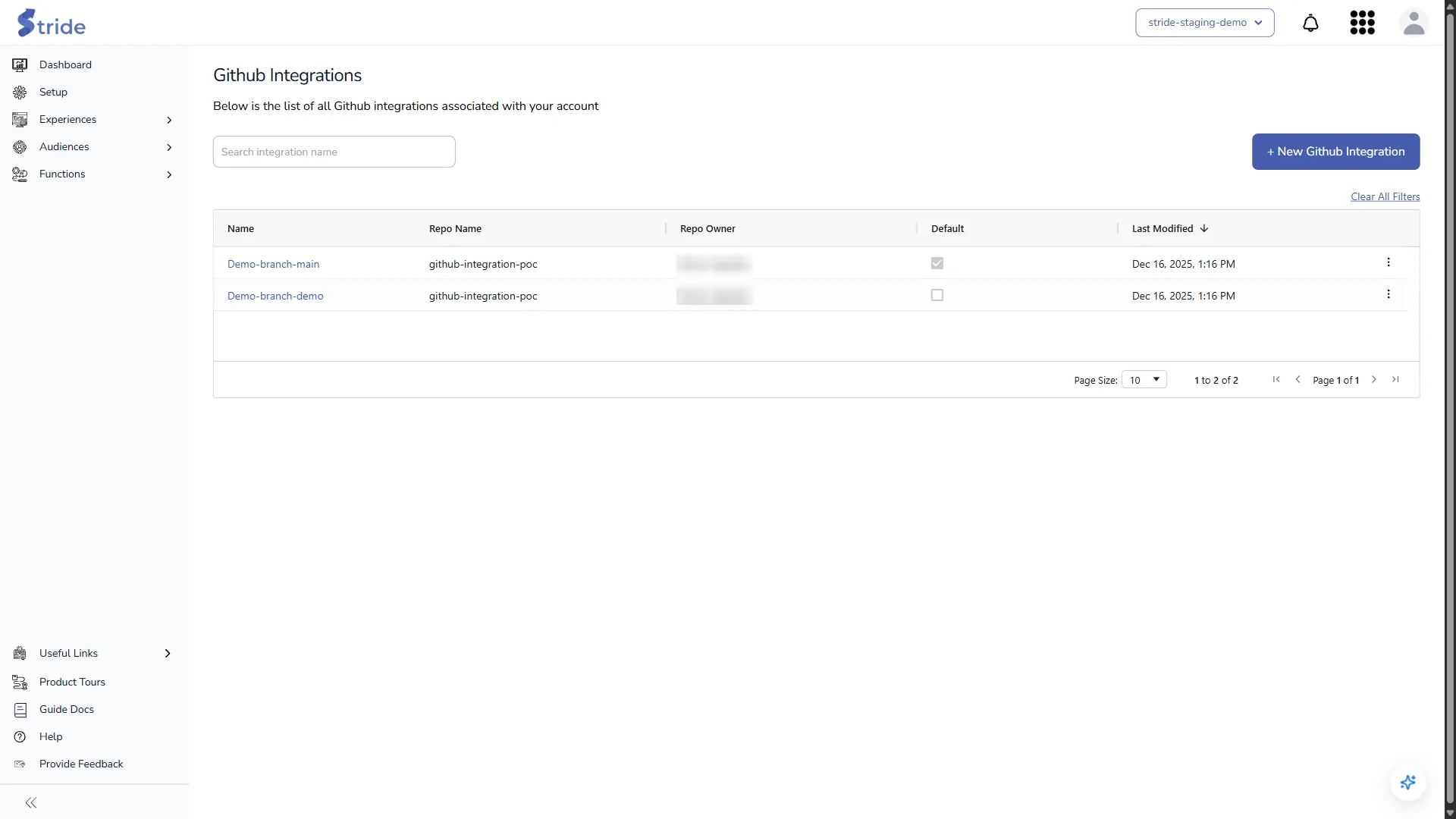
Task: Open the Page Size dropdown
Action: pyautogui.click(x=1144, y=380)
